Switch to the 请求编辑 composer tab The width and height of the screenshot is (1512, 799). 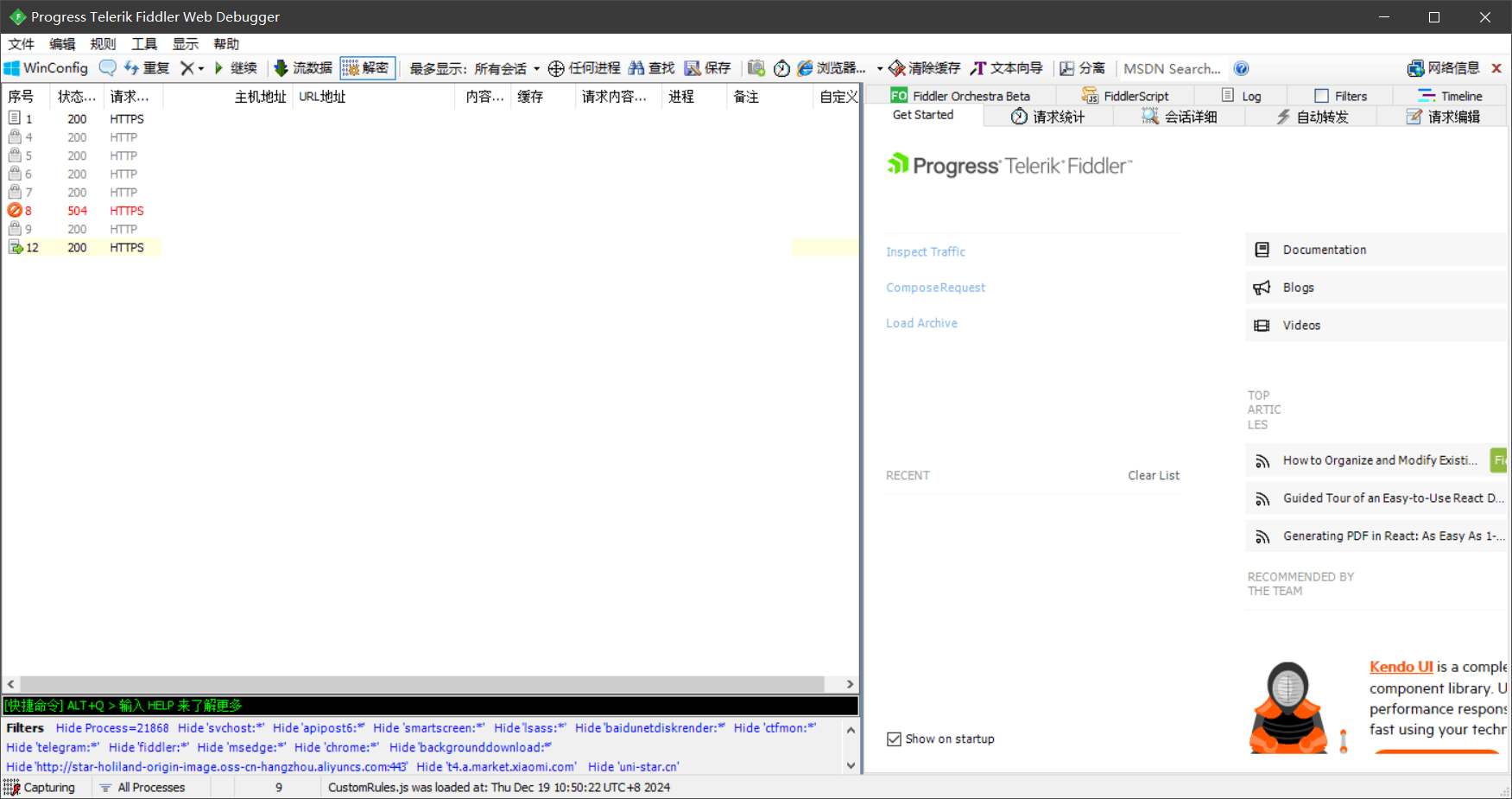[x=1443, y=117]
